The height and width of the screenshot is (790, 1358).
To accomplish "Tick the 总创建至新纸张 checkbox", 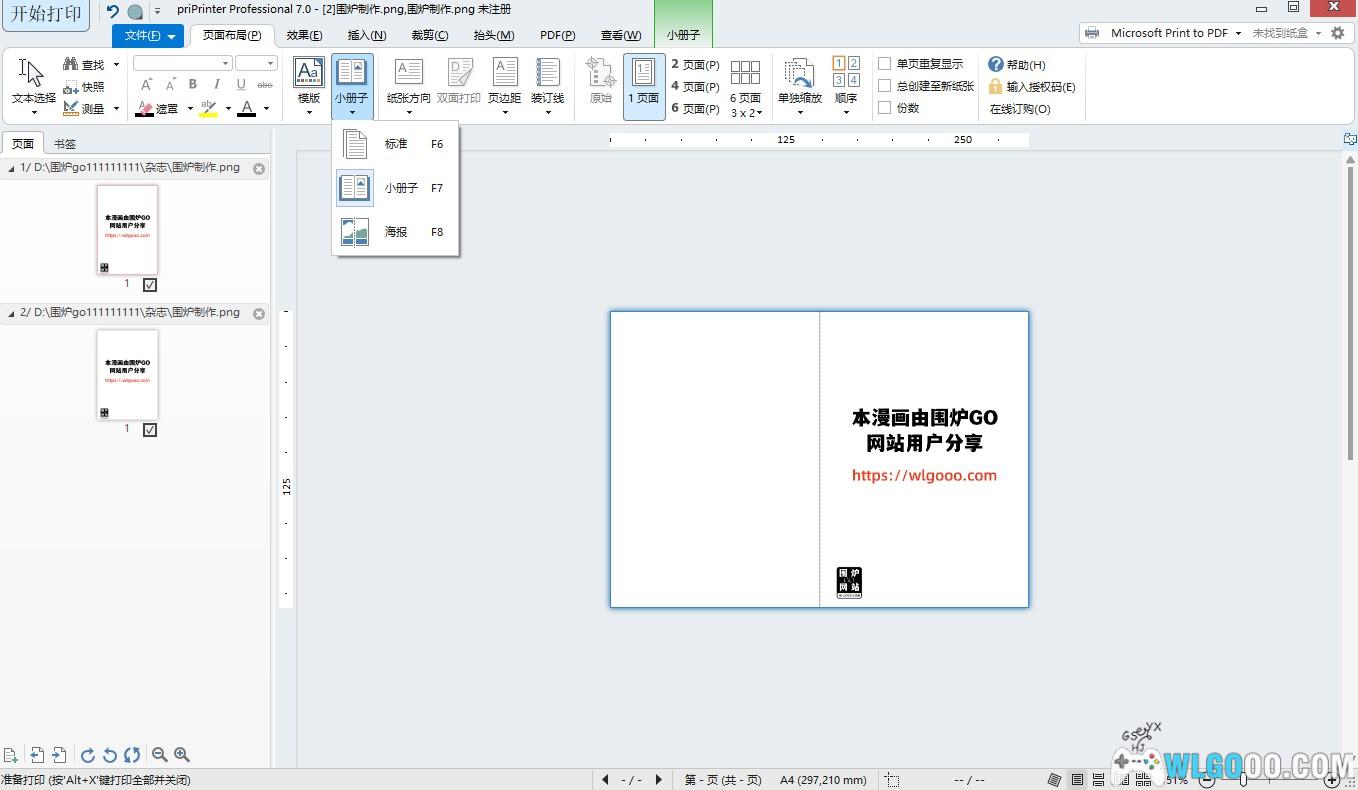I will [x=885, y=86].
